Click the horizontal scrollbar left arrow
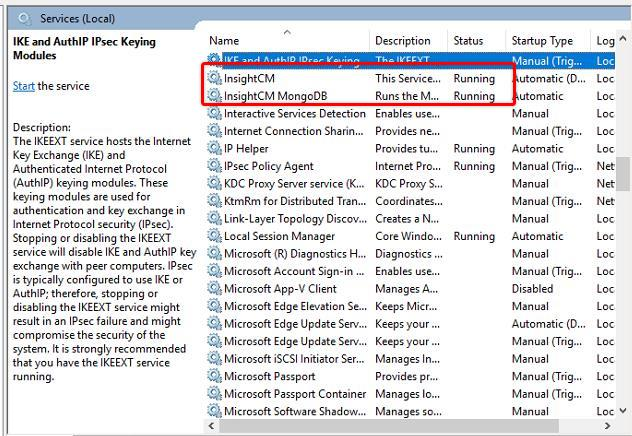The height and width of the screenshot is (436, 632). (x=211, y=426)
